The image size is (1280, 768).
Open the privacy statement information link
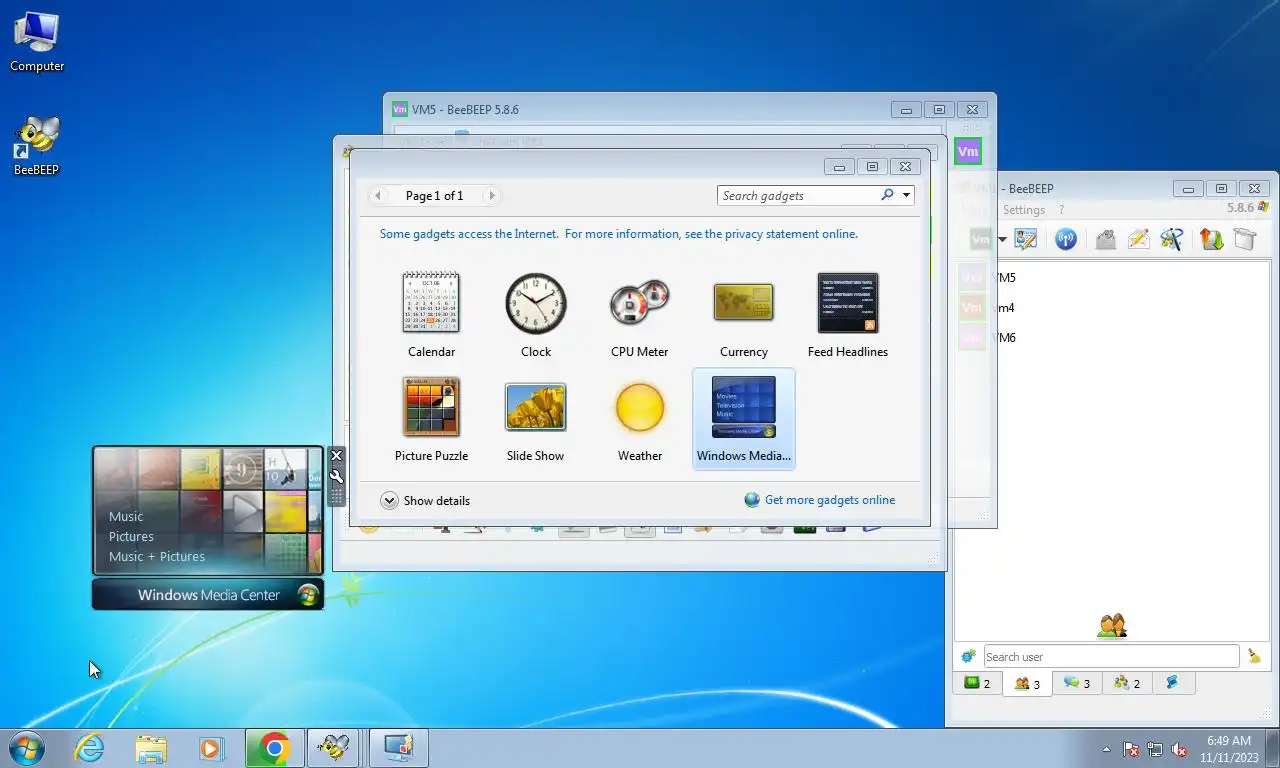[x=618, y=234]
